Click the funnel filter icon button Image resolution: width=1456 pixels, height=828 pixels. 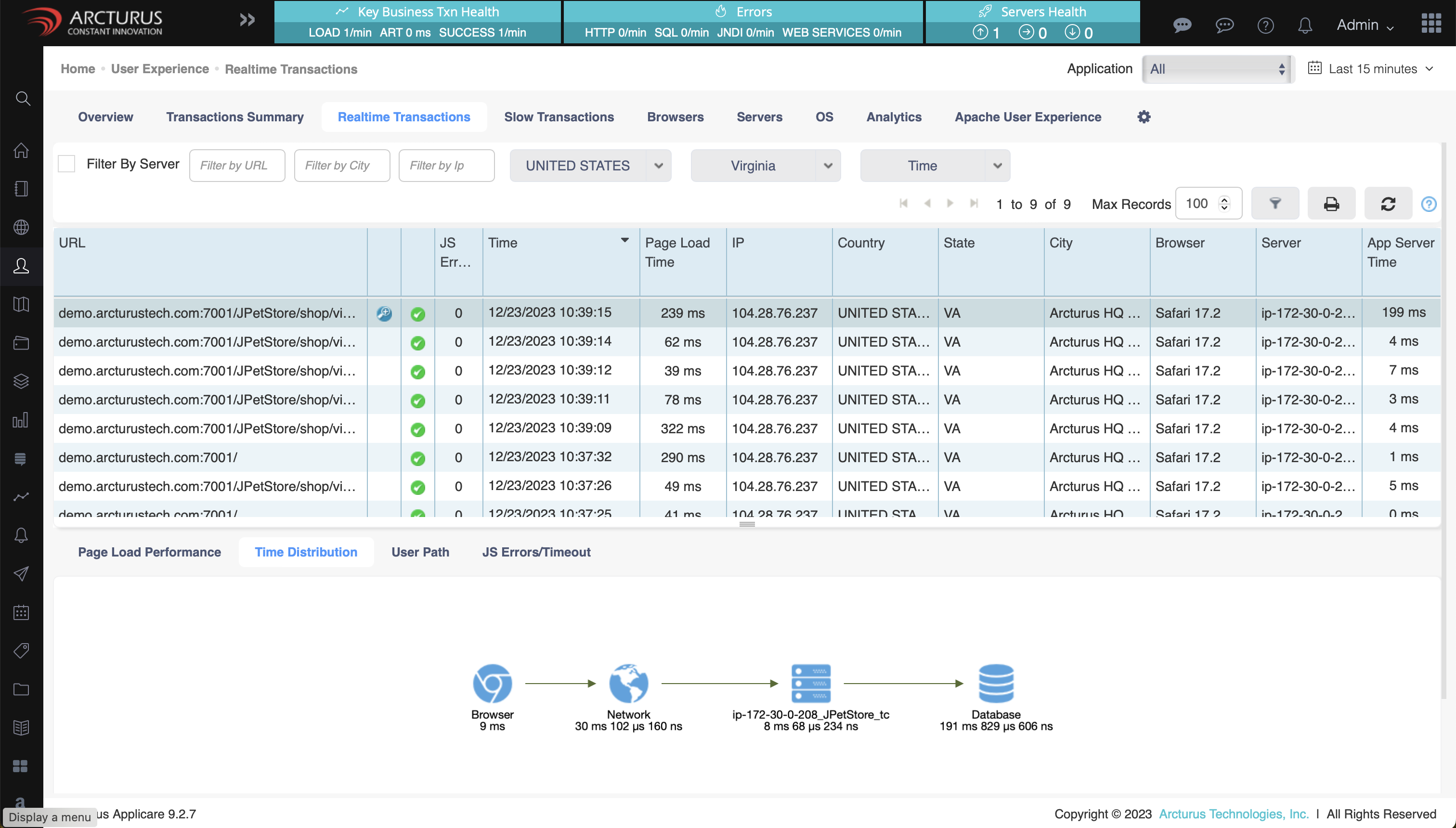[1274, 204]
